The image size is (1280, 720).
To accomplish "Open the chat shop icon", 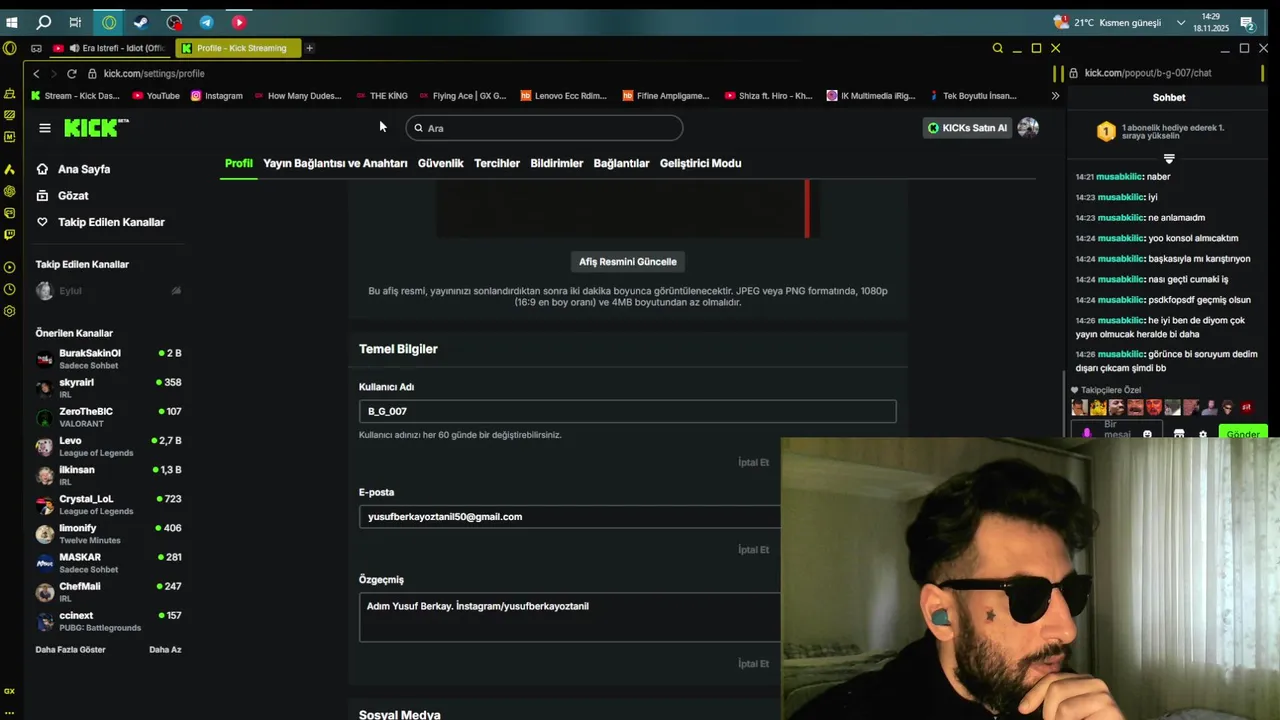I will tap(1179, 435).
